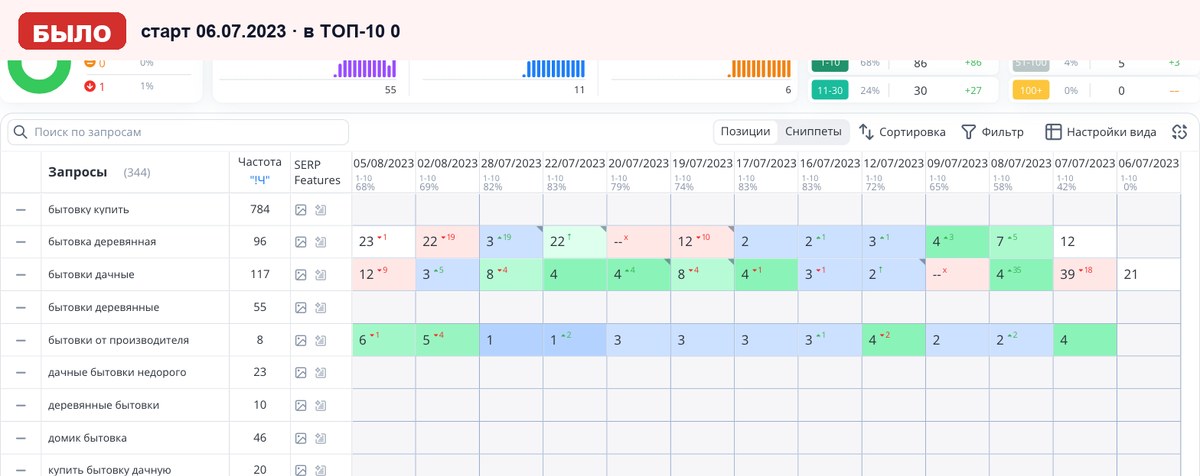Click the second SERP feature icon for «домик бытовка»
The image size is (1200, 476).
(x=320, y=438)
